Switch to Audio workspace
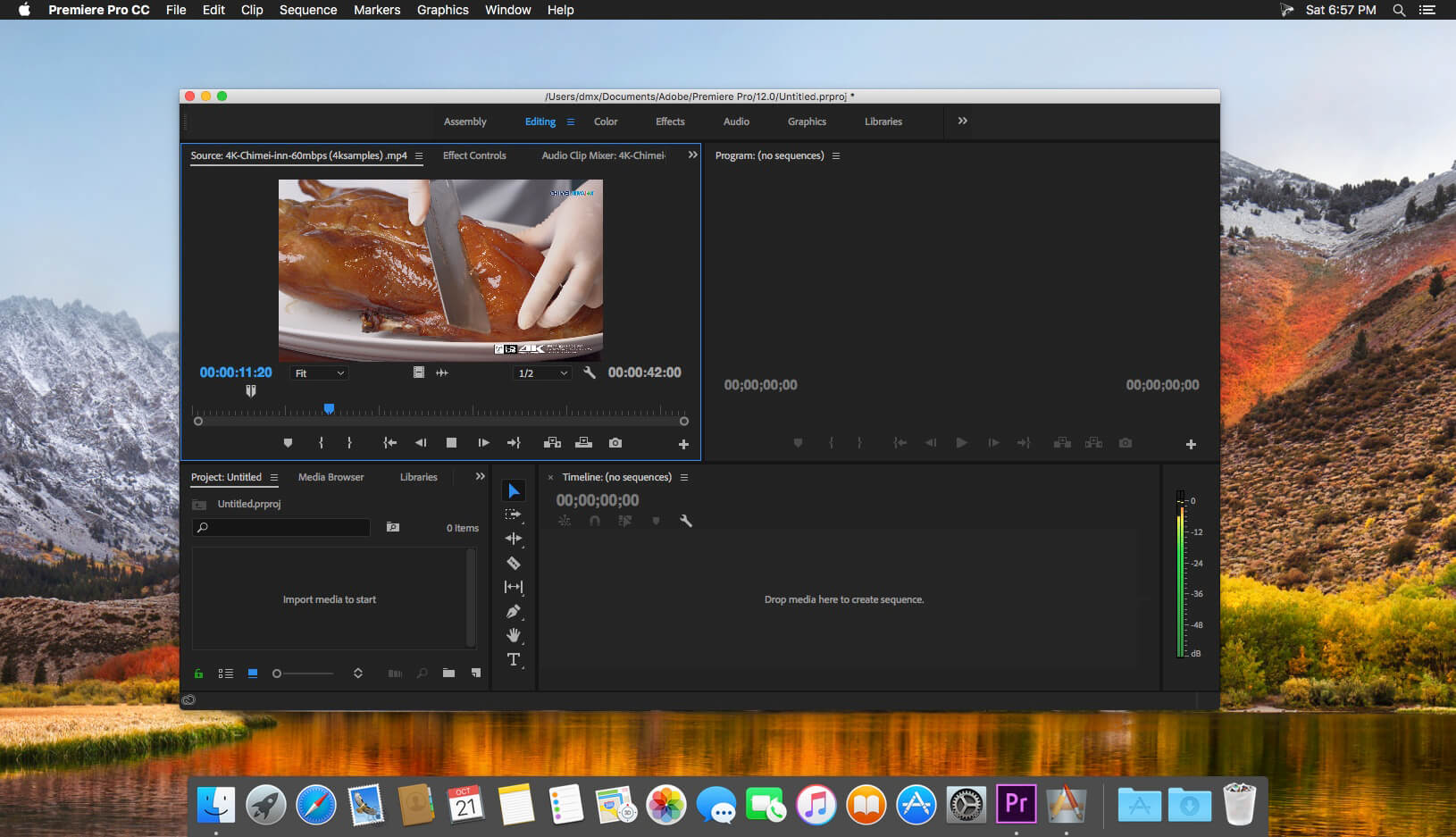 point(736,121)
